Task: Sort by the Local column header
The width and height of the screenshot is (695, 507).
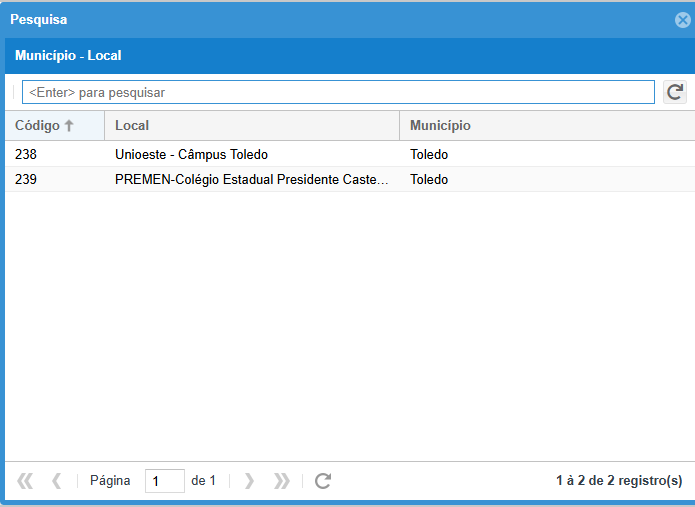Action: click(x=132, y=126)
